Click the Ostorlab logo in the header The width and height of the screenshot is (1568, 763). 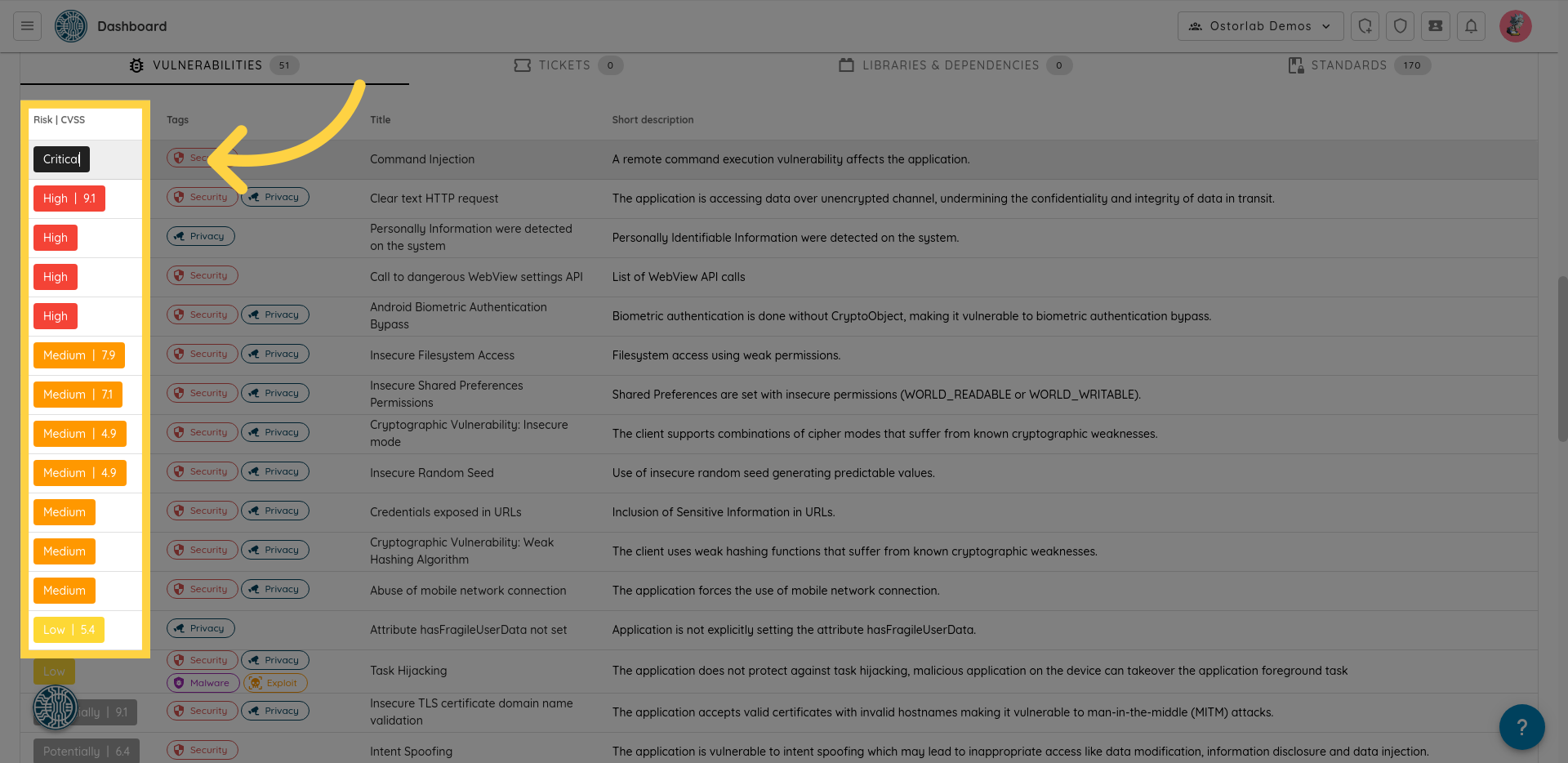[x=71, y=26]
